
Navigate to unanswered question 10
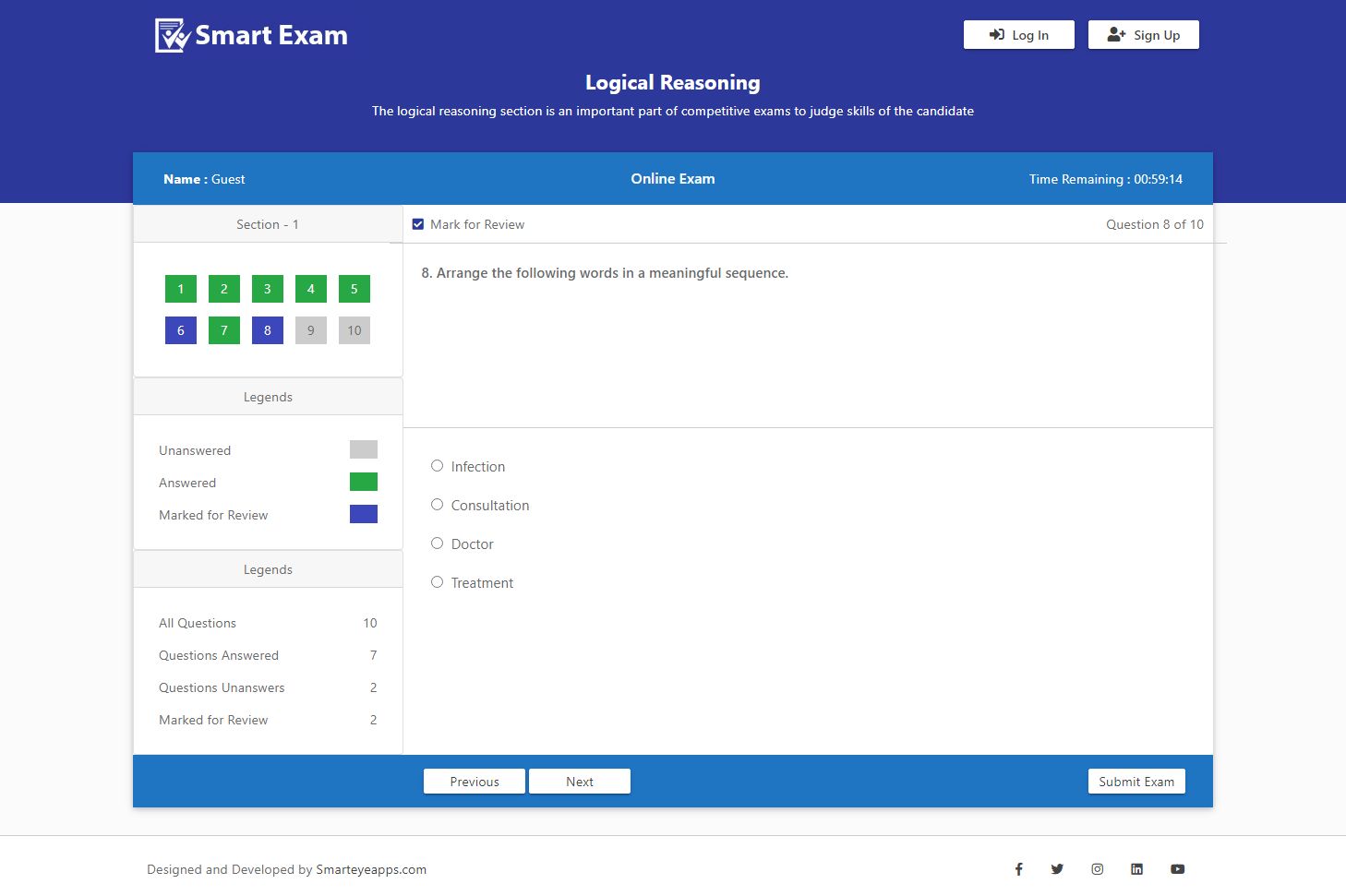[x=355, y=330]
